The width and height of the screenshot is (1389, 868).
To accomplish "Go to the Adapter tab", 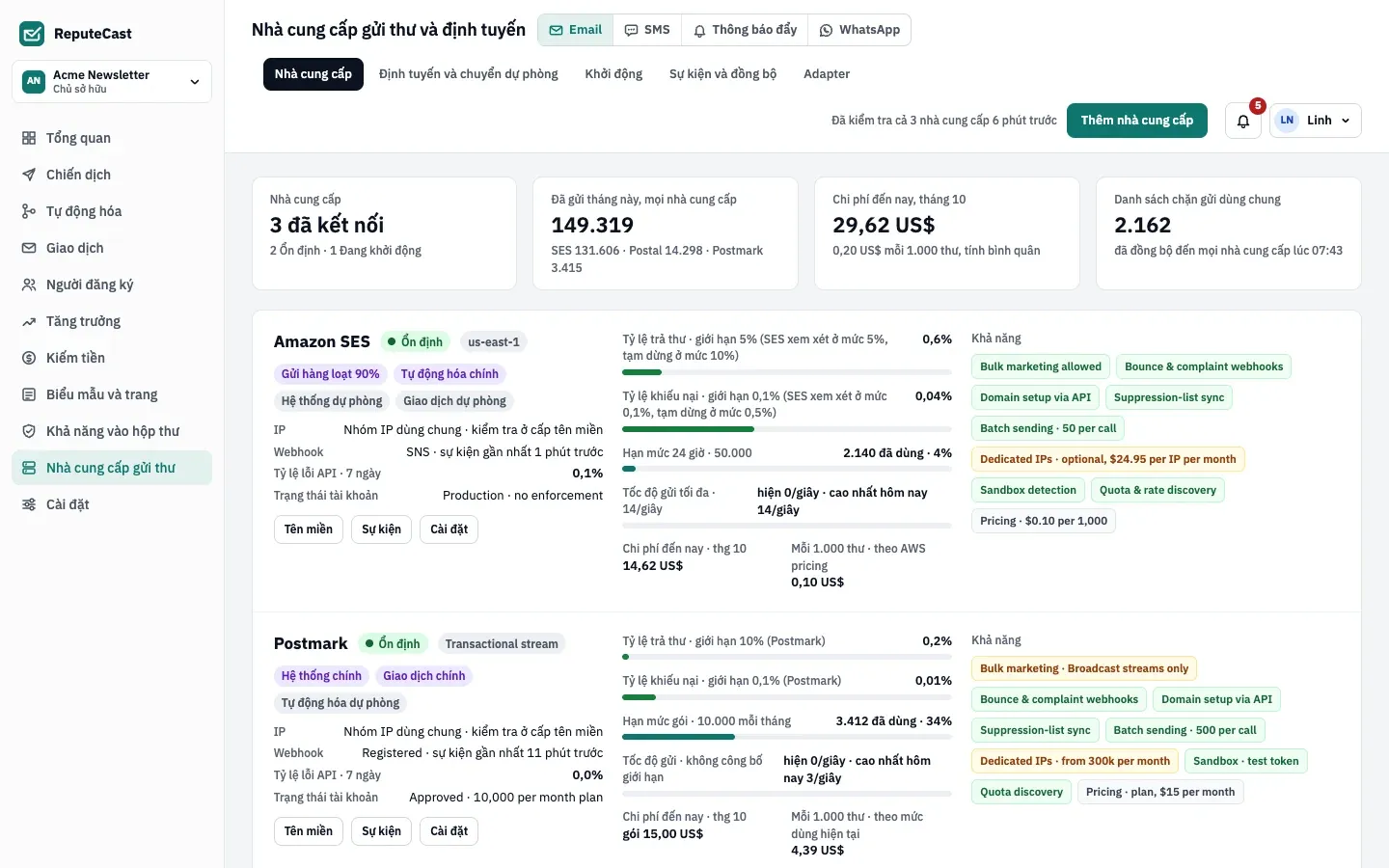I will coord(827,74).
